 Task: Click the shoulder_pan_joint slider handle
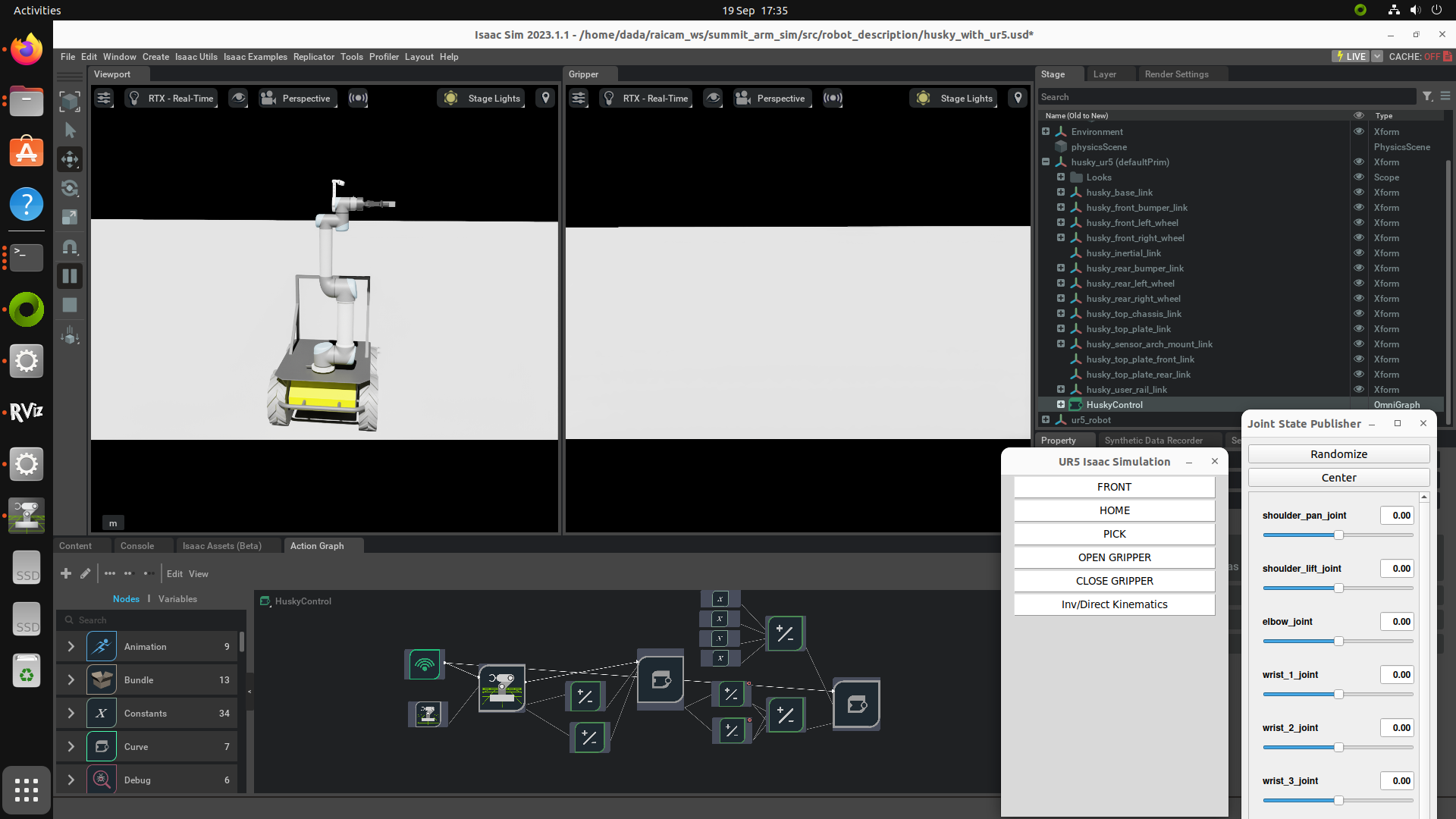pos(1338,535)
